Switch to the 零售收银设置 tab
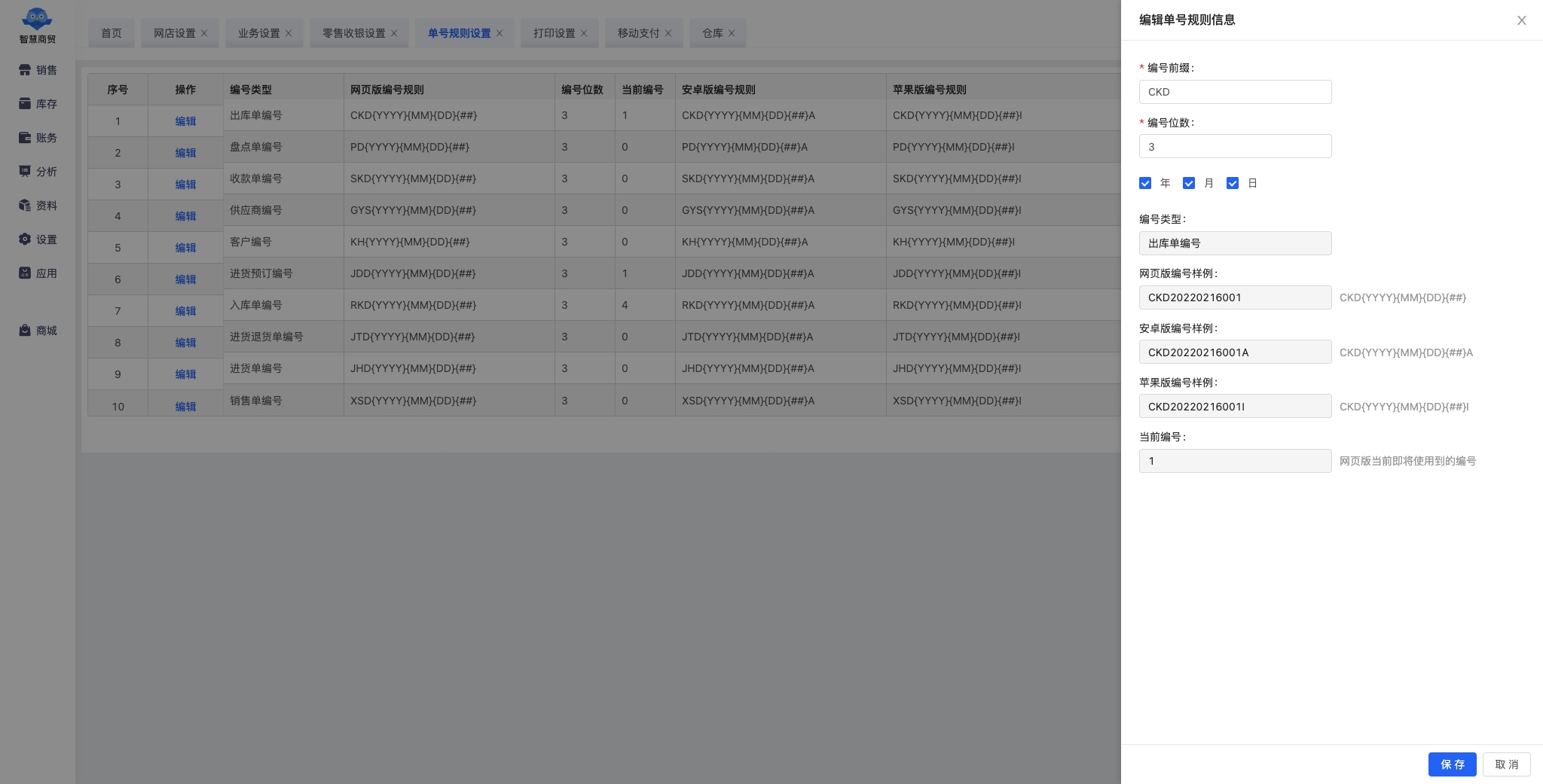Image resolution: width=1543 pixels, height=784 pixels. pos(353,33)
